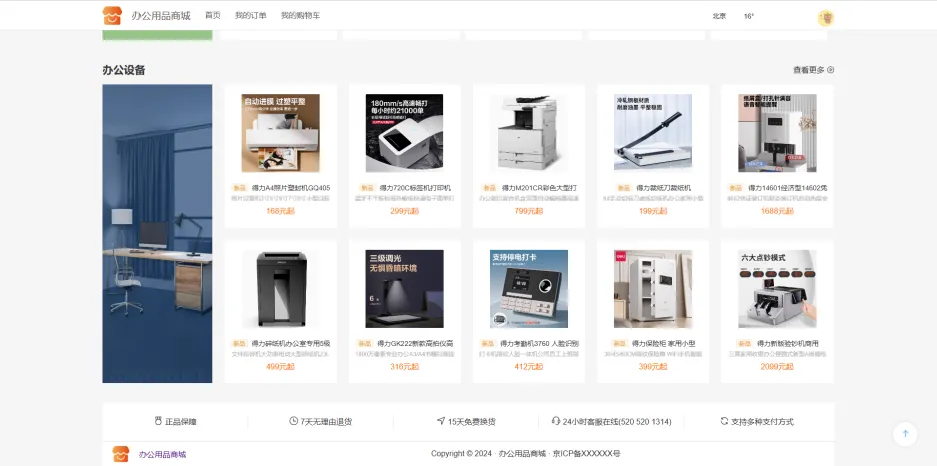This screenshot has width=937, height=466.
Task: Open the user avatar in top right
Action: coord(826,18)
